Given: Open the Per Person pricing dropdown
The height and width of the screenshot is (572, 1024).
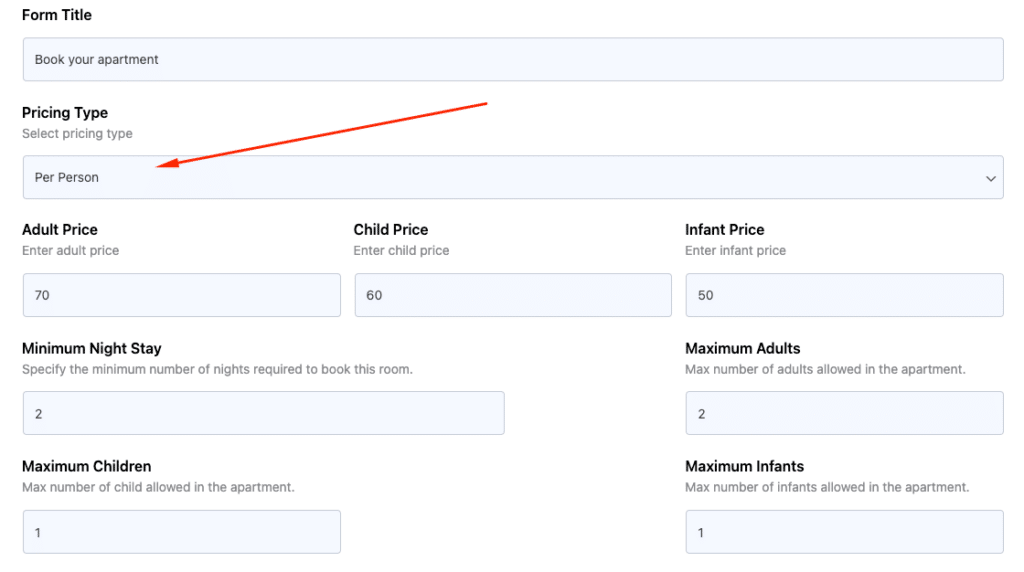Looking at the screenshot, I should (x=513, y=177).
